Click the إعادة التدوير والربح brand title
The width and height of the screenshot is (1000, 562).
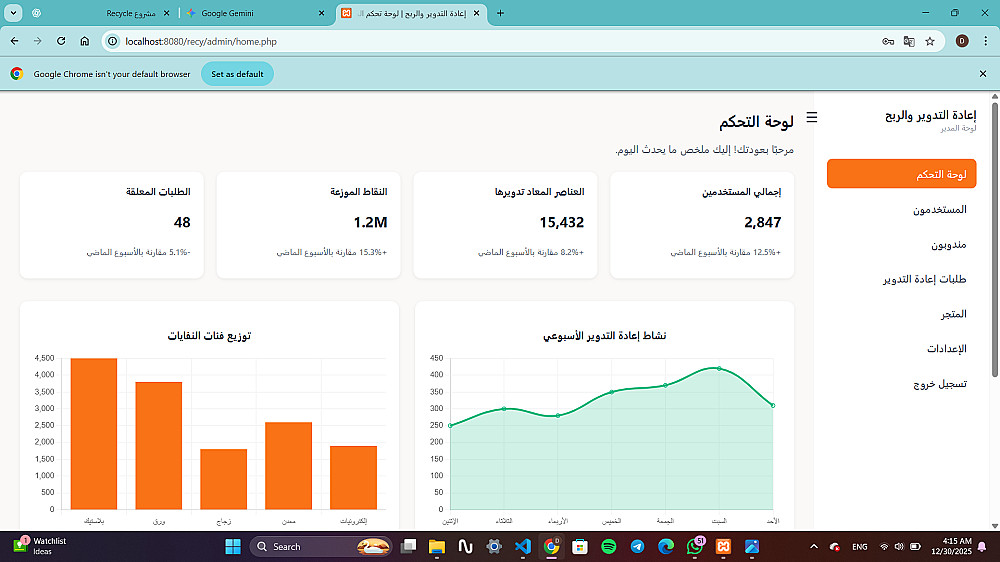coord(930,115)
